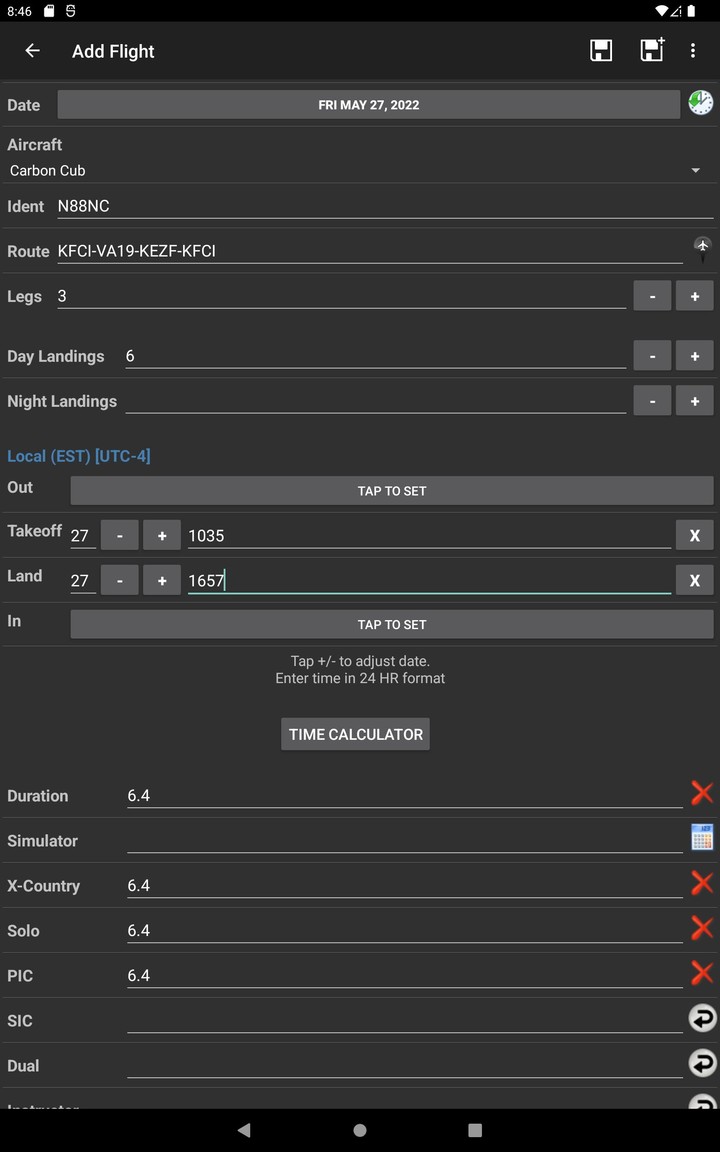Viewport: 720px width, 1152px height.
Task: Tap to set the Out time
Action: pyautogui.click(x=392, y=491)
